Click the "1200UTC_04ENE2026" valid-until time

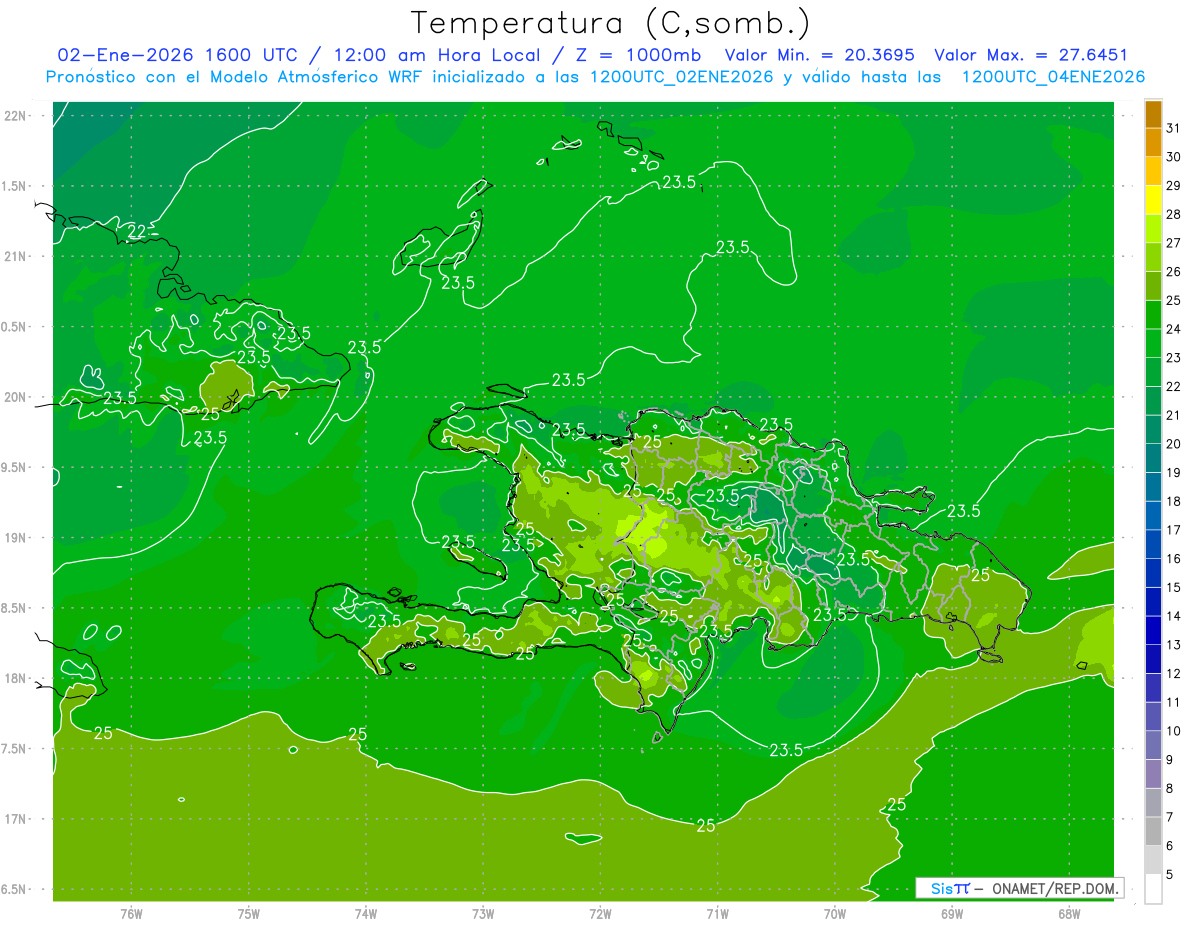pos(1053,77)
